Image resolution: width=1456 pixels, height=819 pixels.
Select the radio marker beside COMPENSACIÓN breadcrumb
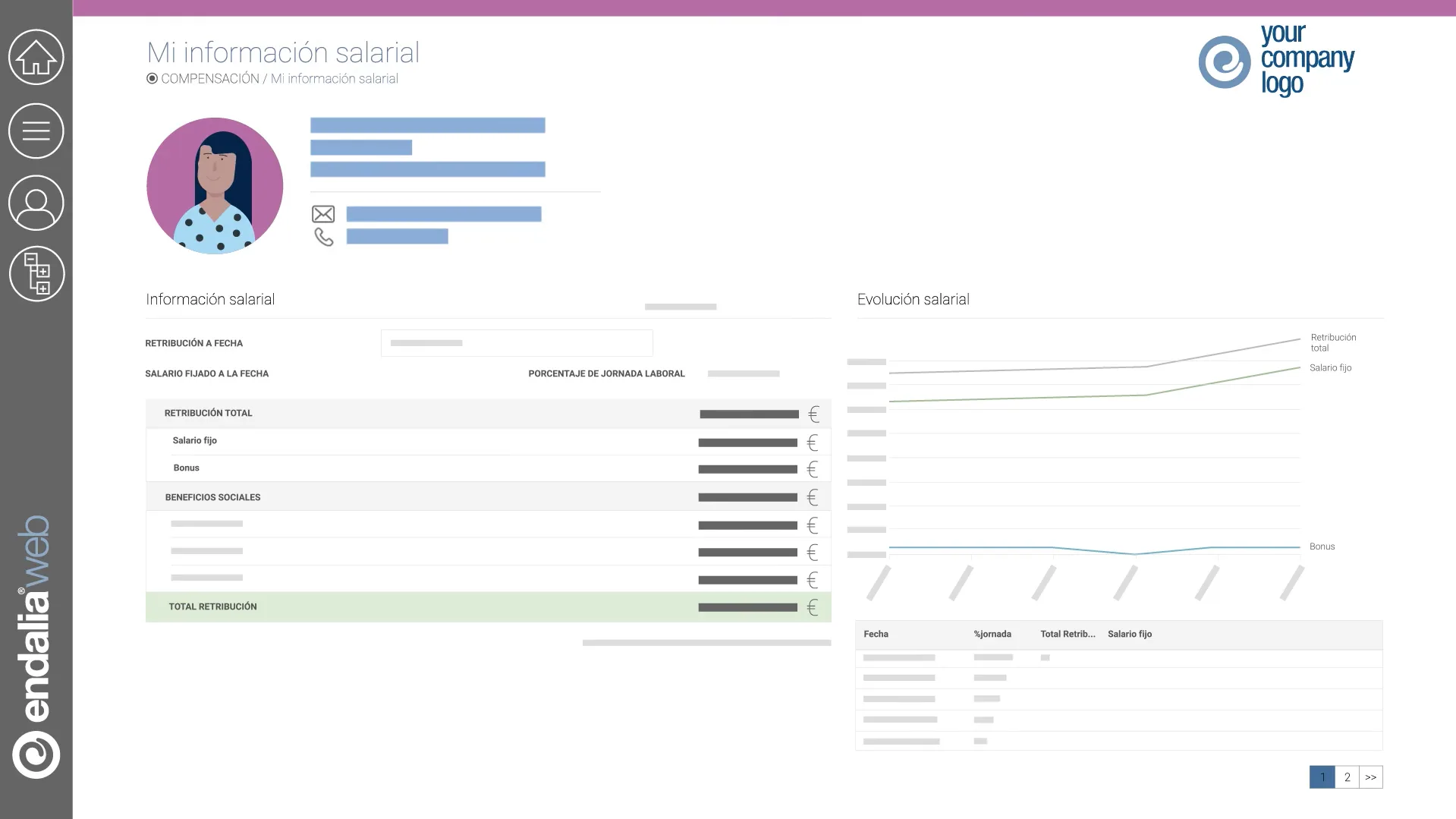click(x=152, y=78)
